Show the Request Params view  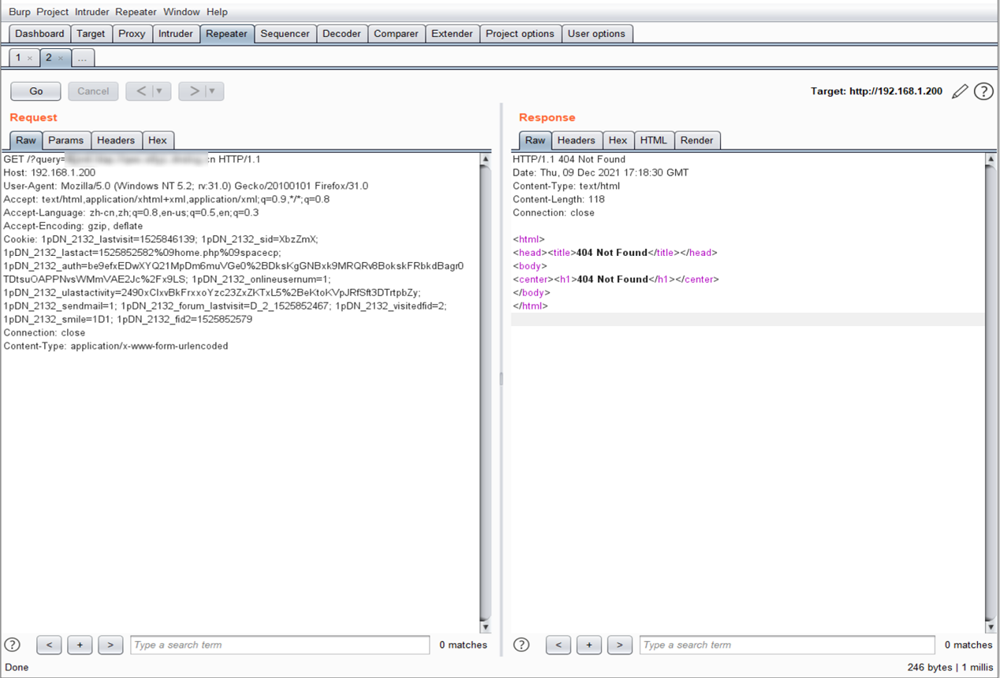coord(66,140)
